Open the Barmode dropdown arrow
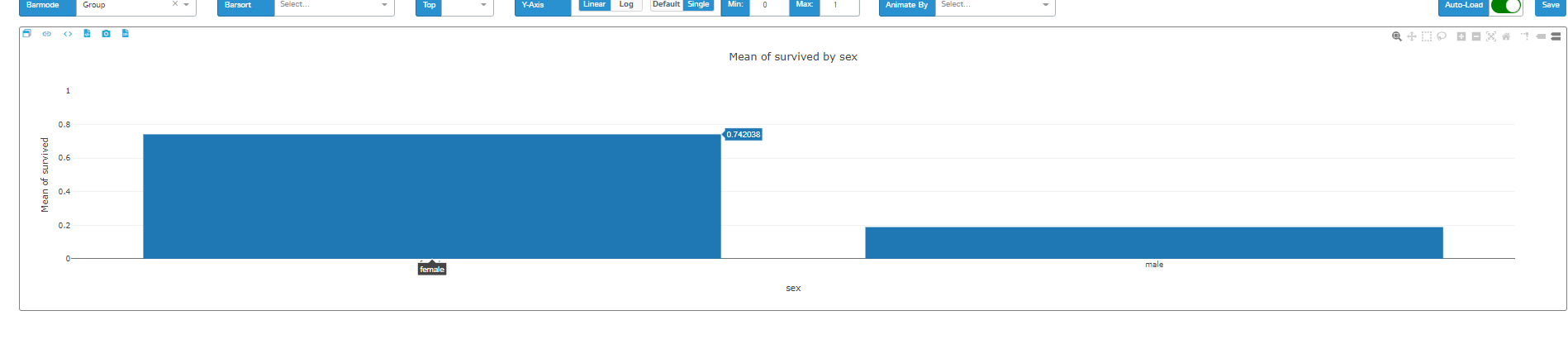This screenshot has width=1568, height=349. click(x=187, y=5)
